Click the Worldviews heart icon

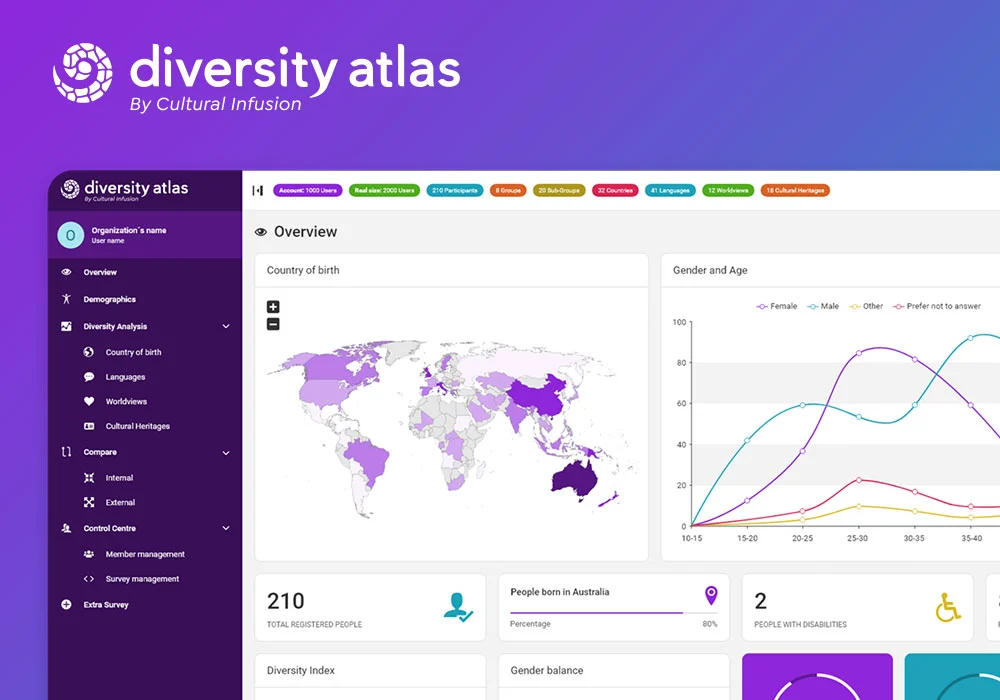(89, 402)
